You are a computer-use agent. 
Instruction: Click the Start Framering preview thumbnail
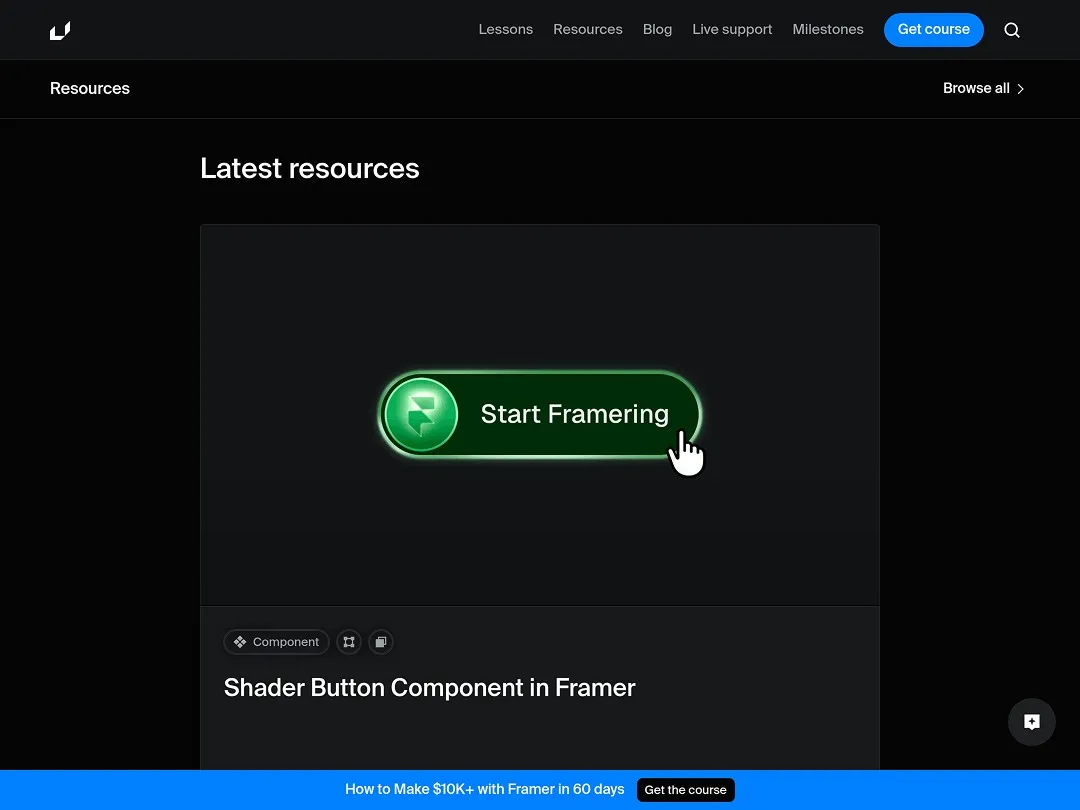[540, 415]
